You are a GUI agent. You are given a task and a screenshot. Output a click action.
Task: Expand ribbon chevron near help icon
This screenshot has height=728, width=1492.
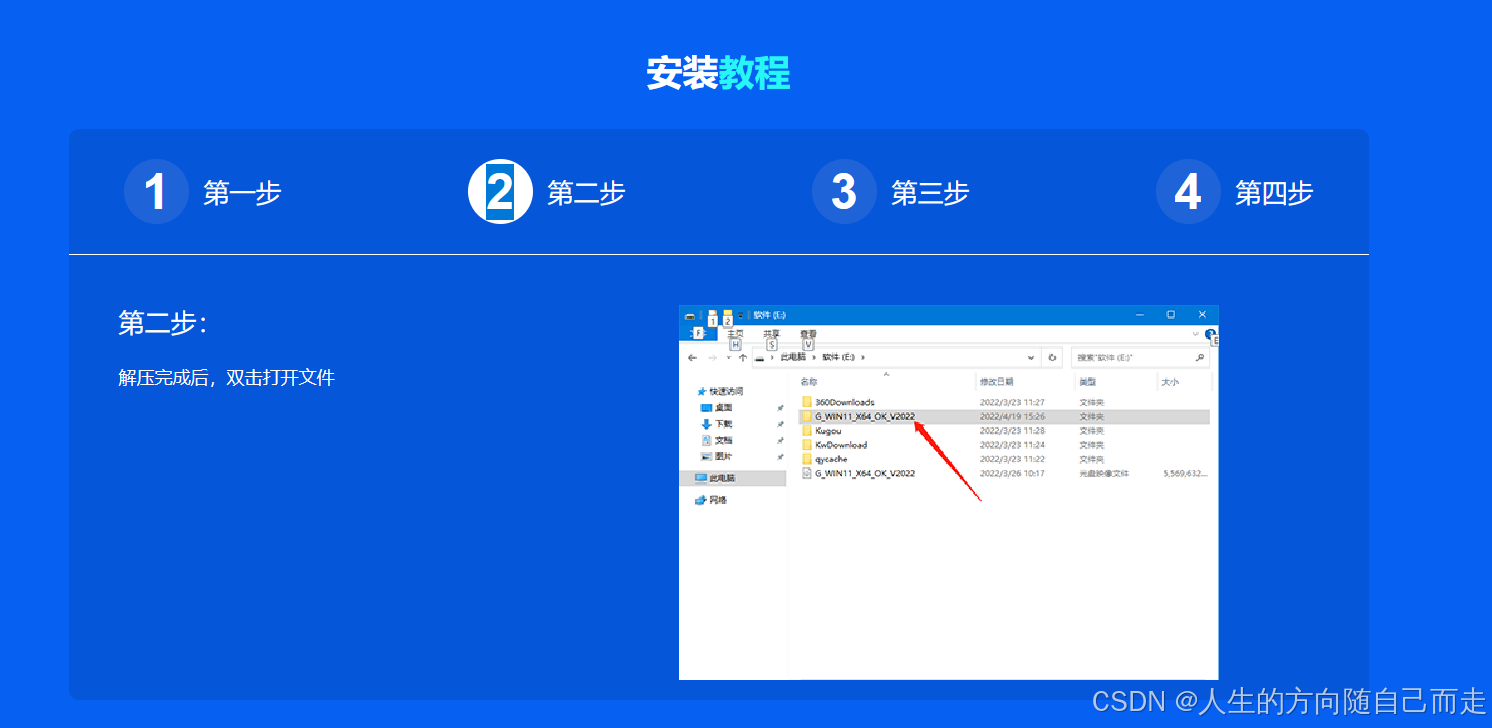pos(1196,334)
